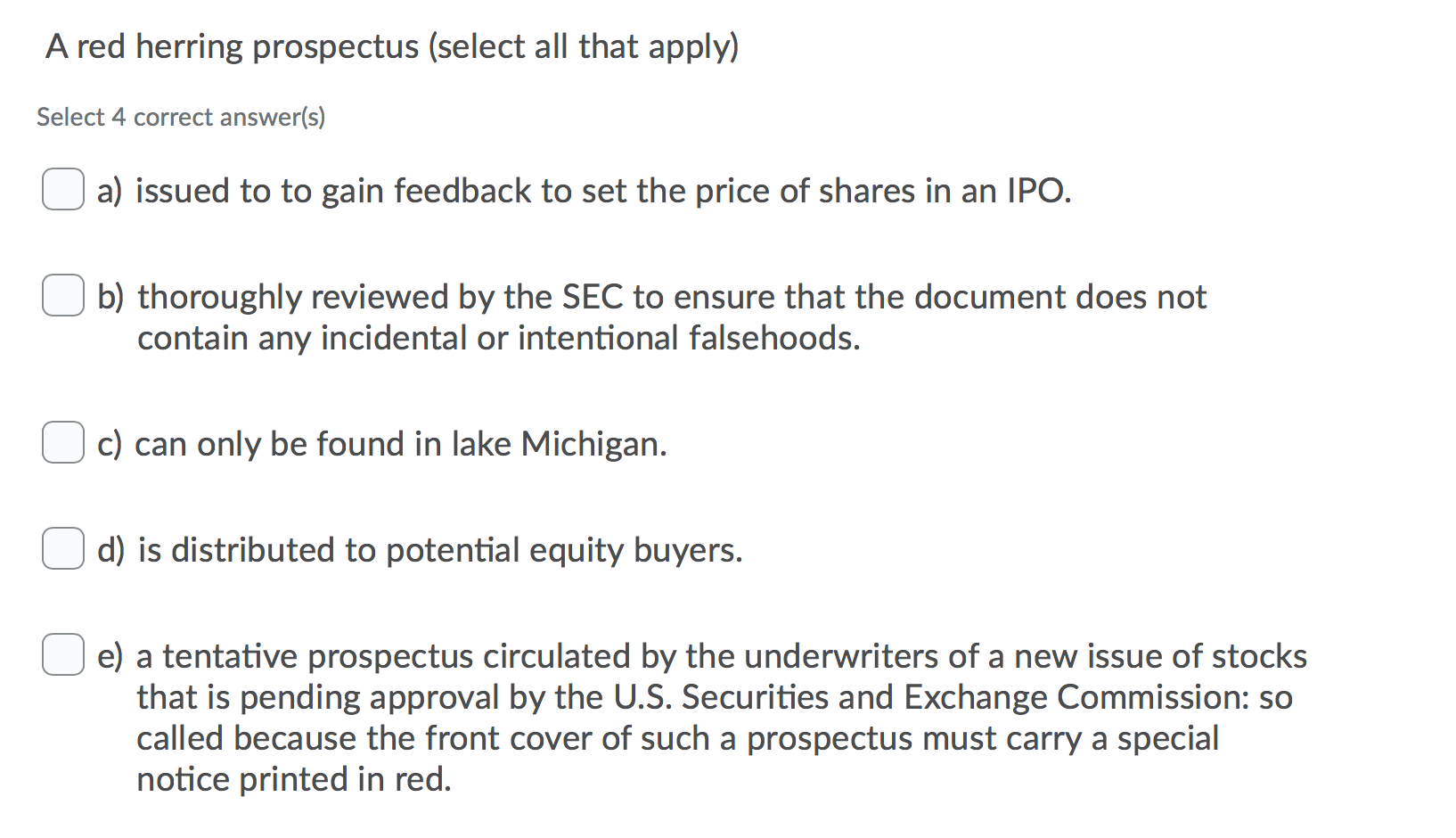Click the option c answer text
Screen dimensions: 1456x838
[x=383, y=443]
